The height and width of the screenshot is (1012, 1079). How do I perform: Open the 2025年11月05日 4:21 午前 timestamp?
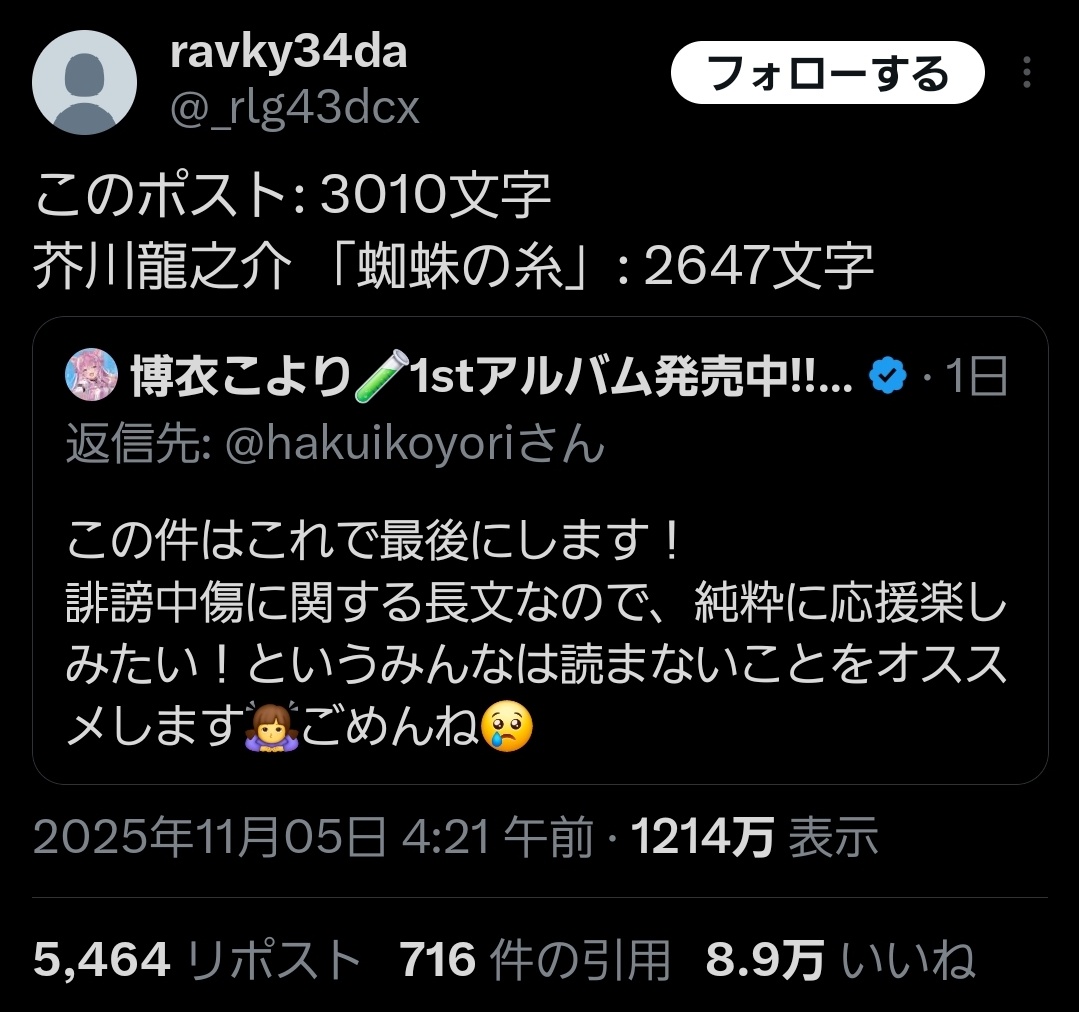(313, 837)
